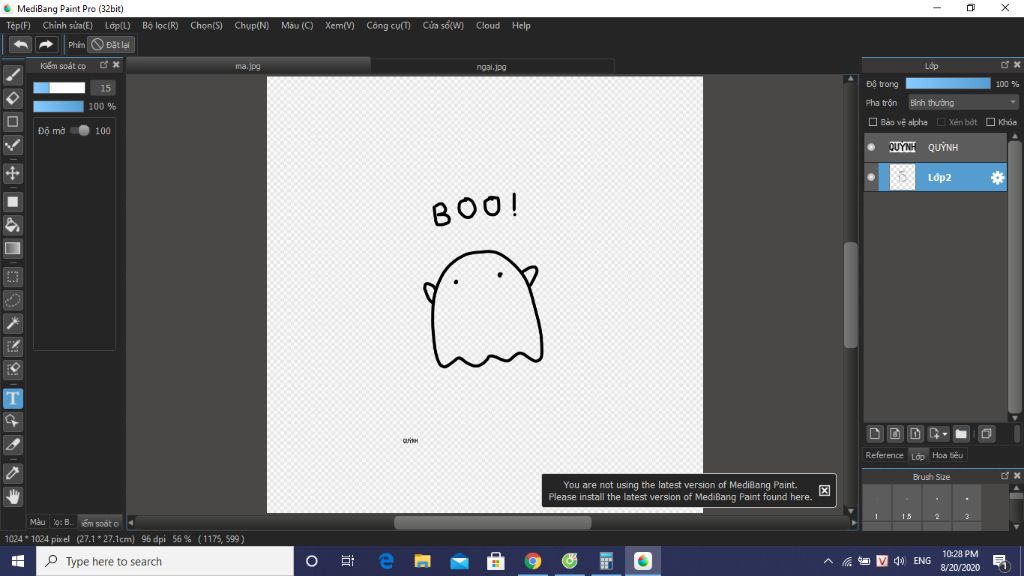Hide the Lớp2 layer
Viewport: 1024px width, 576px height.
click(871, 177)
